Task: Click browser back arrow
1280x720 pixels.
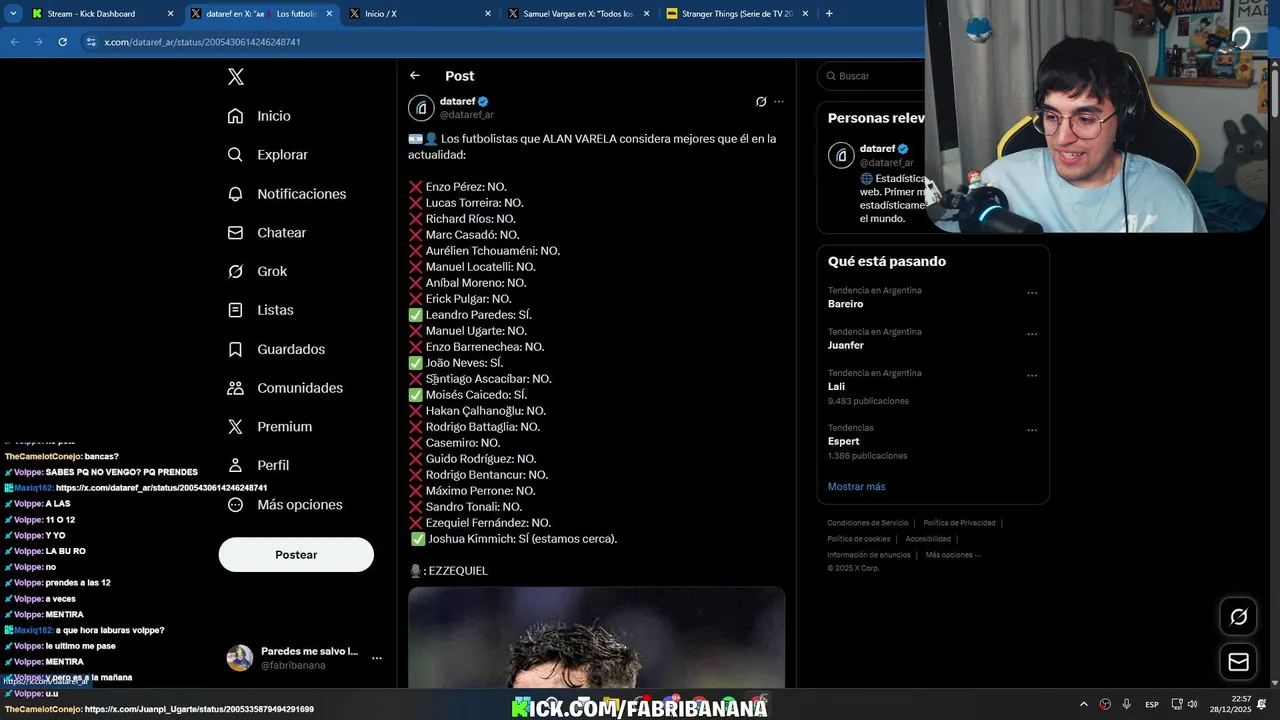Action: point(14,42)
